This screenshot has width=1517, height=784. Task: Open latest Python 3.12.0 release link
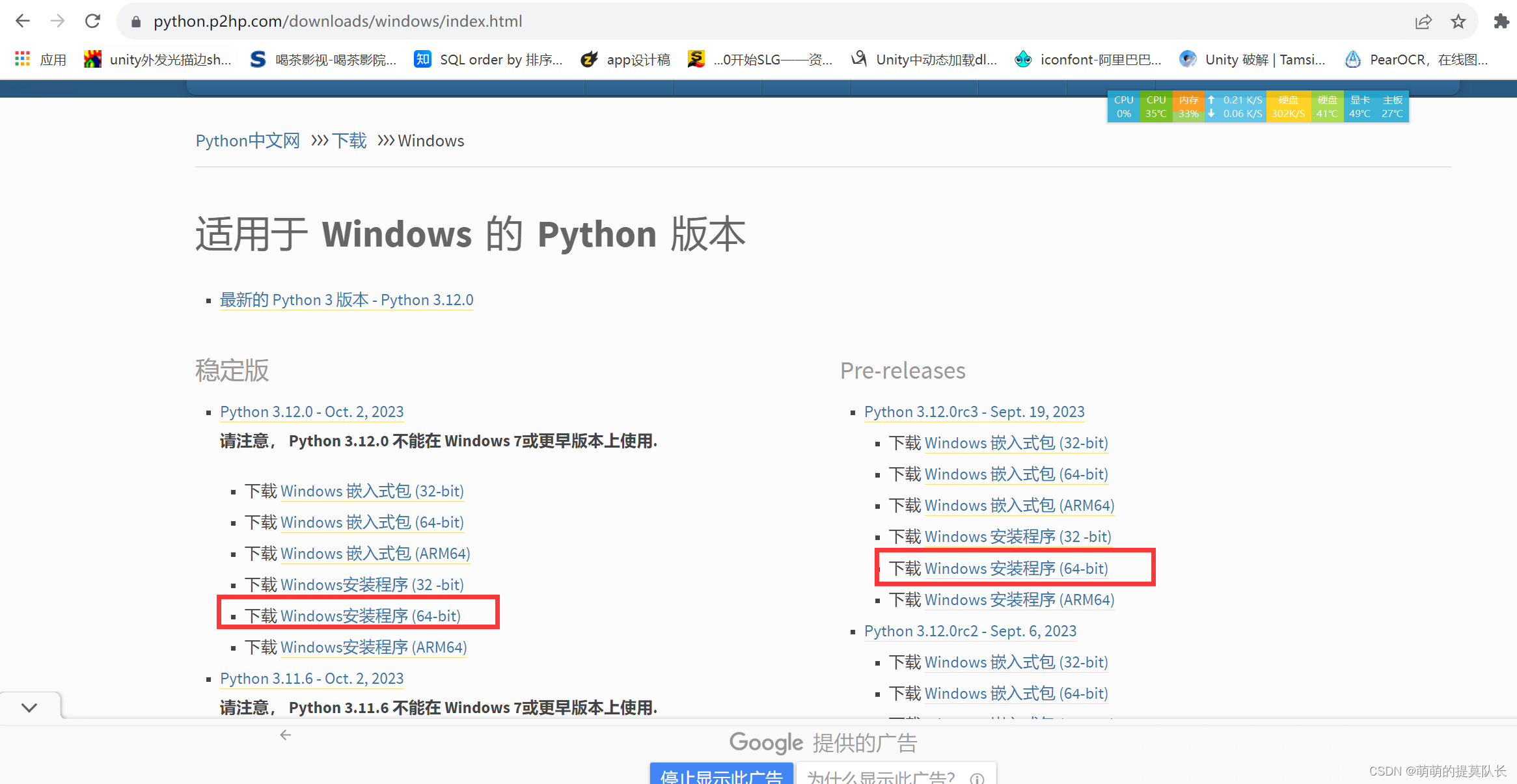[x=346, y=300]
